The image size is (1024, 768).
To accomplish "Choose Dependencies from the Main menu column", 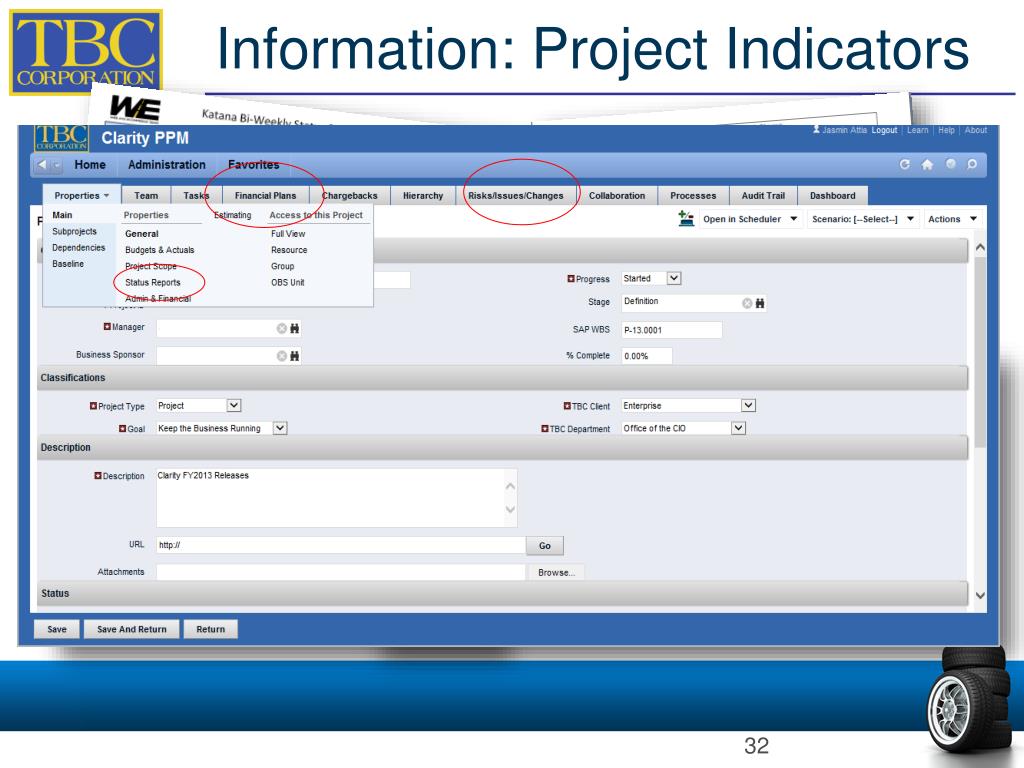I will pos(78,248).
